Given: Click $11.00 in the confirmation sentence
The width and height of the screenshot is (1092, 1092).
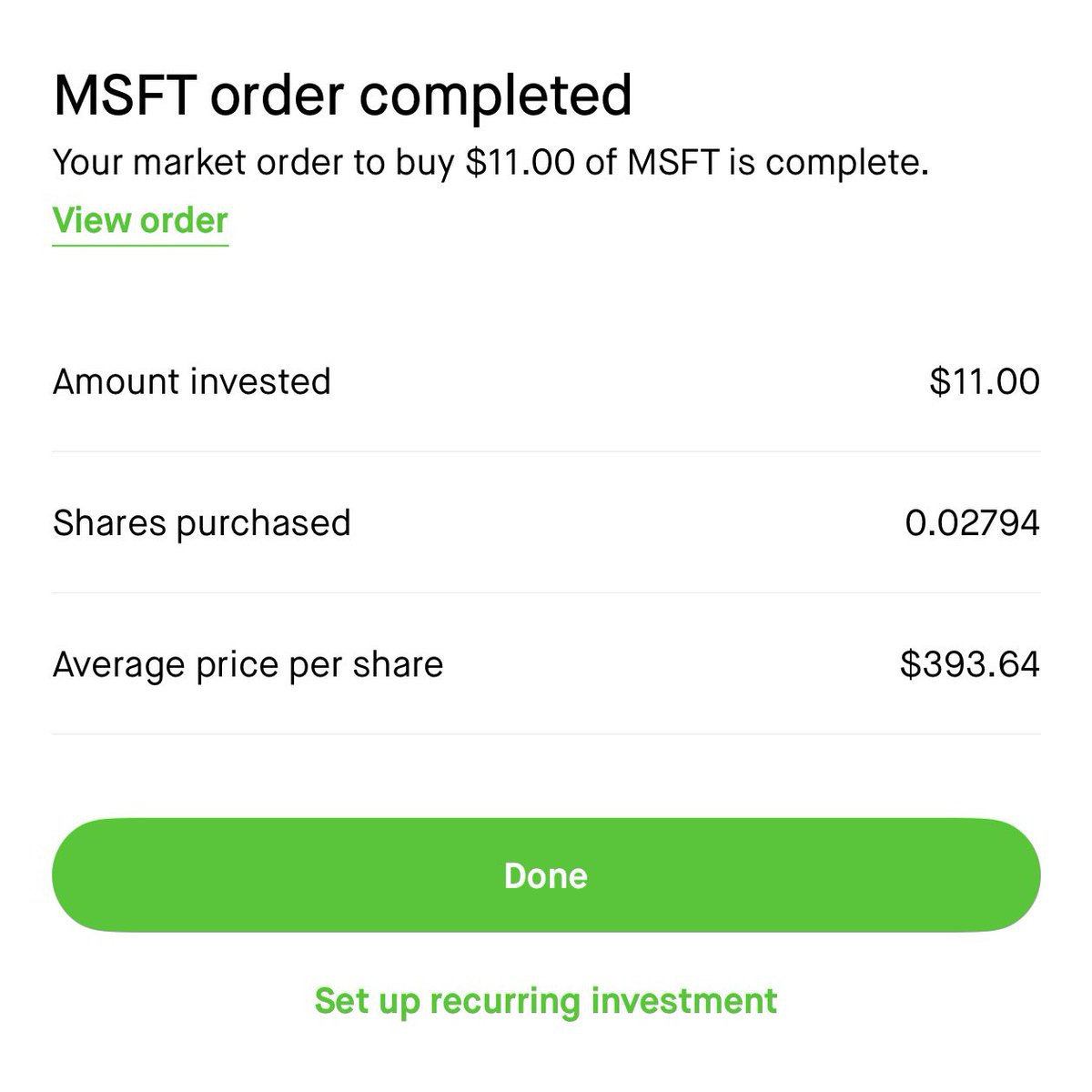Looking at the screenshot, I should 520,164.
